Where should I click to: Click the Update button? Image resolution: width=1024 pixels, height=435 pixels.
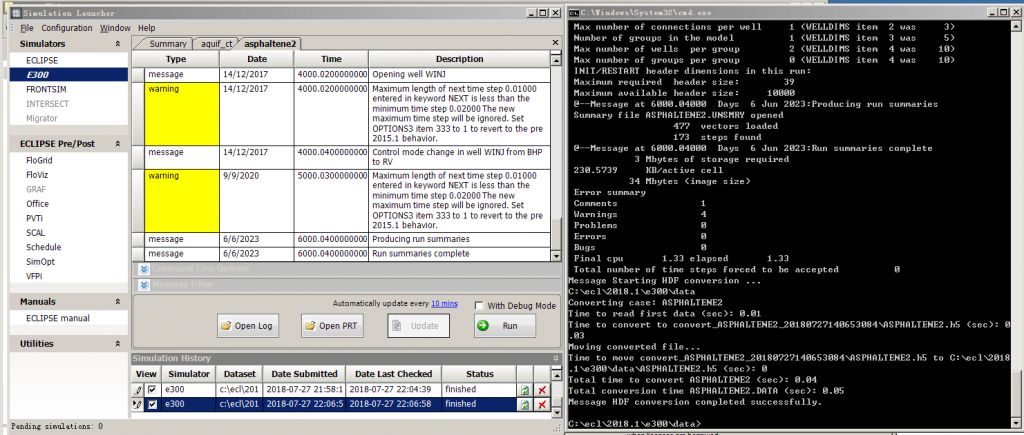(x=418, y=326)
